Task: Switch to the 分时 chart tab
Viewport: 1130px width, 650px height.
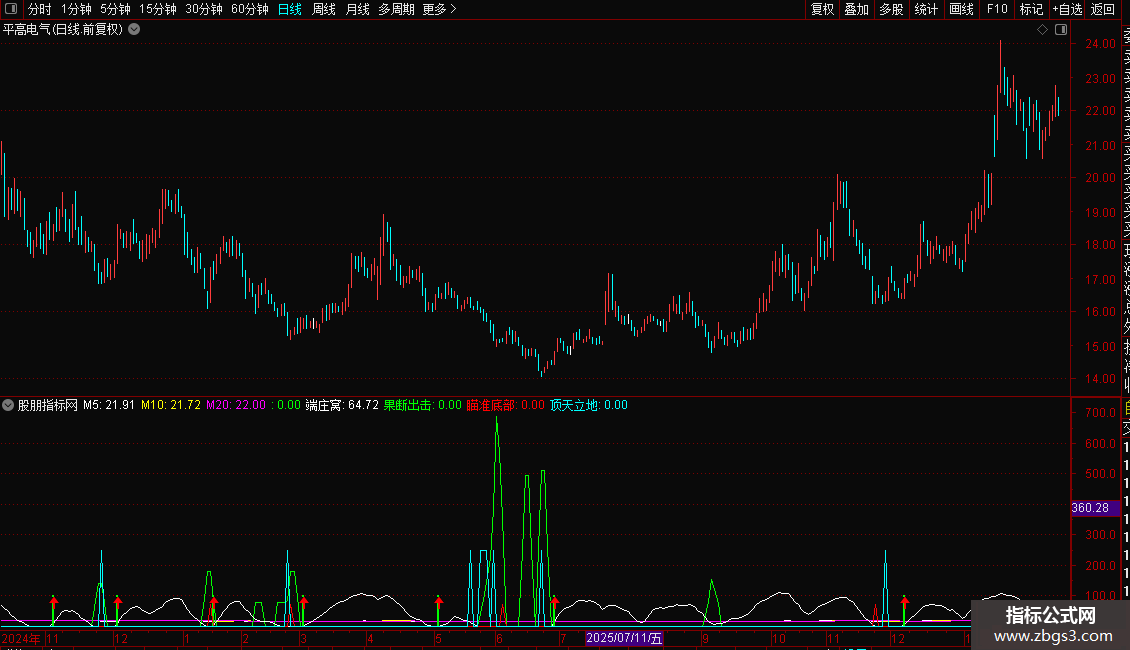Action: [x=40, y=9]
